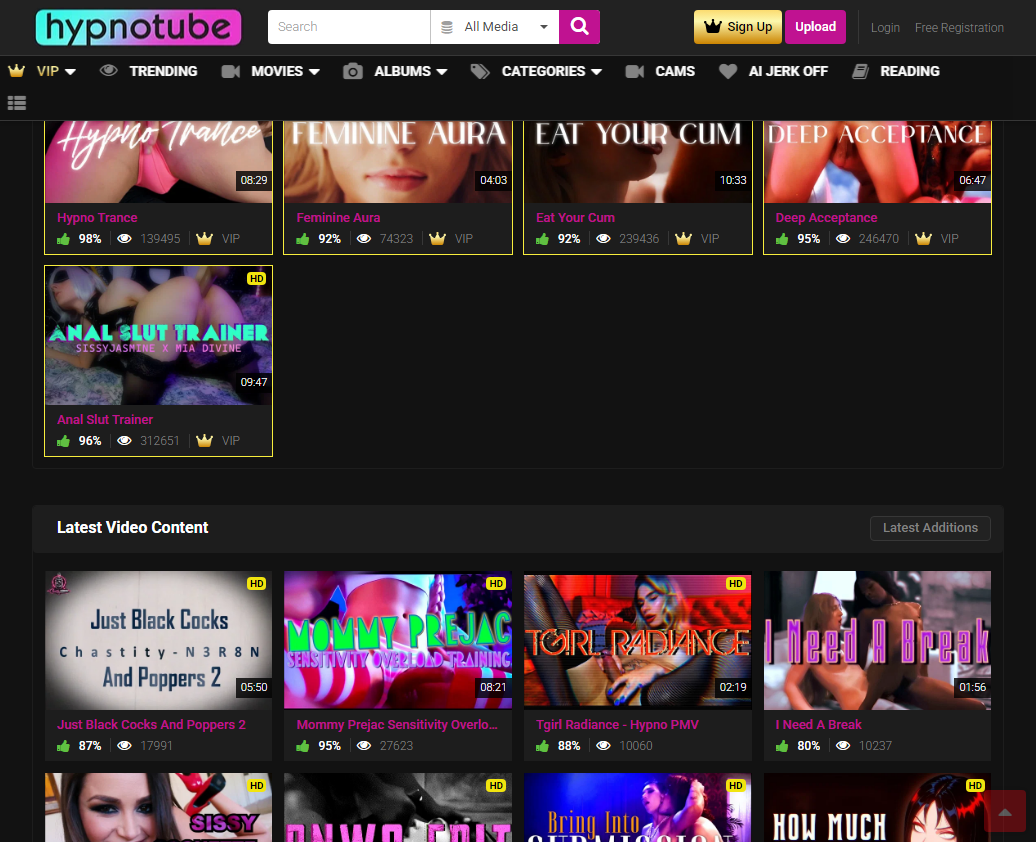Image resolution: width=1036 pixels, height=842 pixels.
Task: Expand the Movies menu
Action: (x=285, y=71)
